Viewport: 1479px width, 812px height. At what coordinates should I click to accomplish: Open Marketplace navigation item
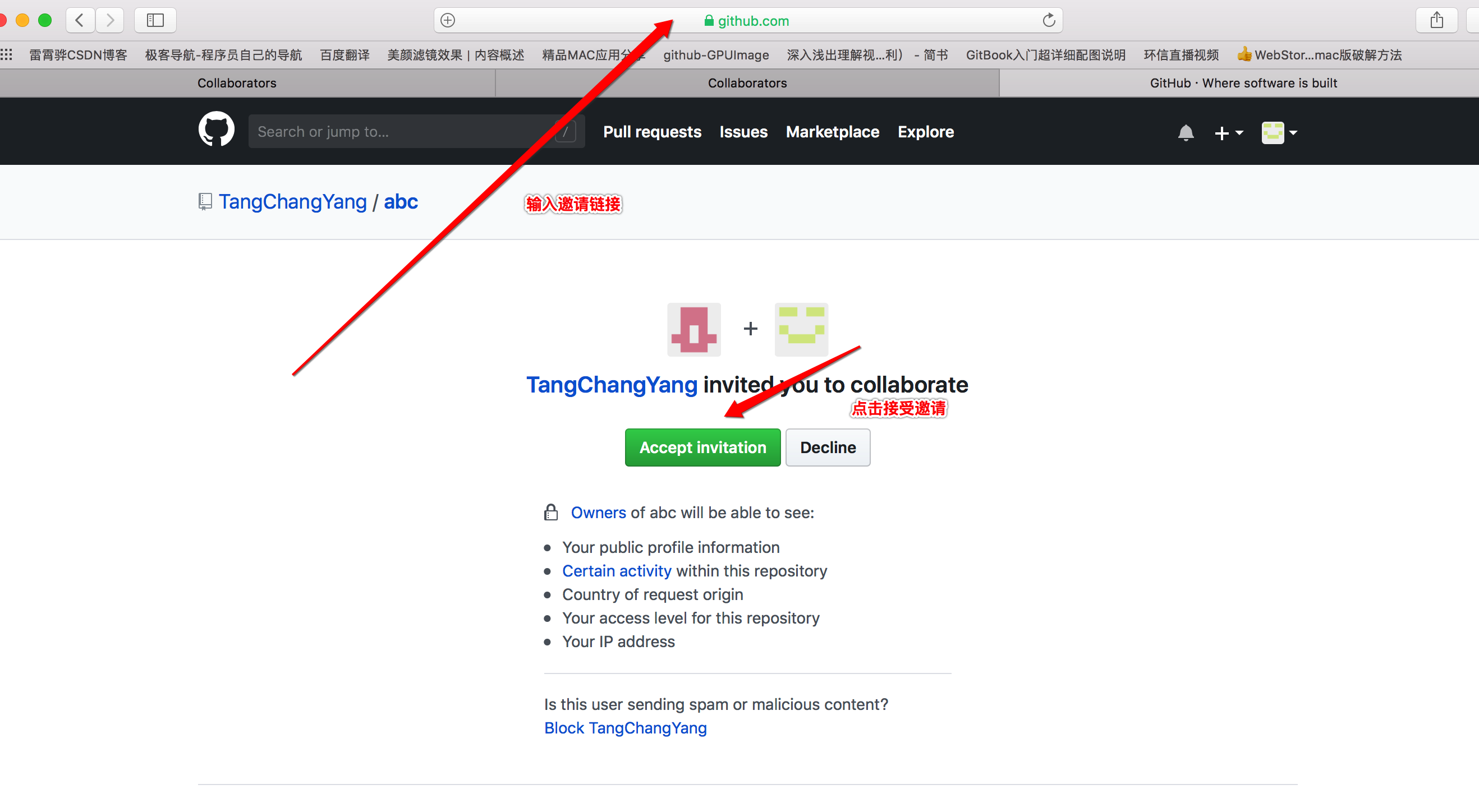(832, 131)
